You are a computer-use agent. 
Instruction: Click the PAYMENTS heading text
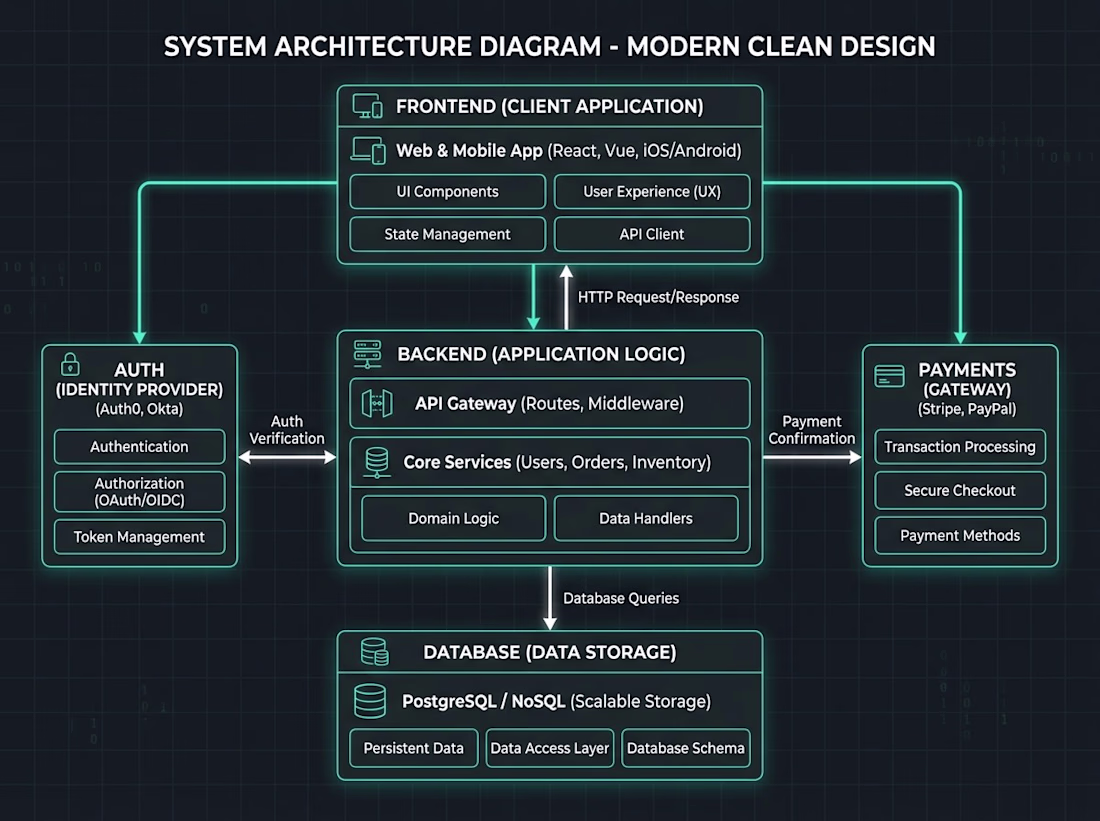(967, 370)
